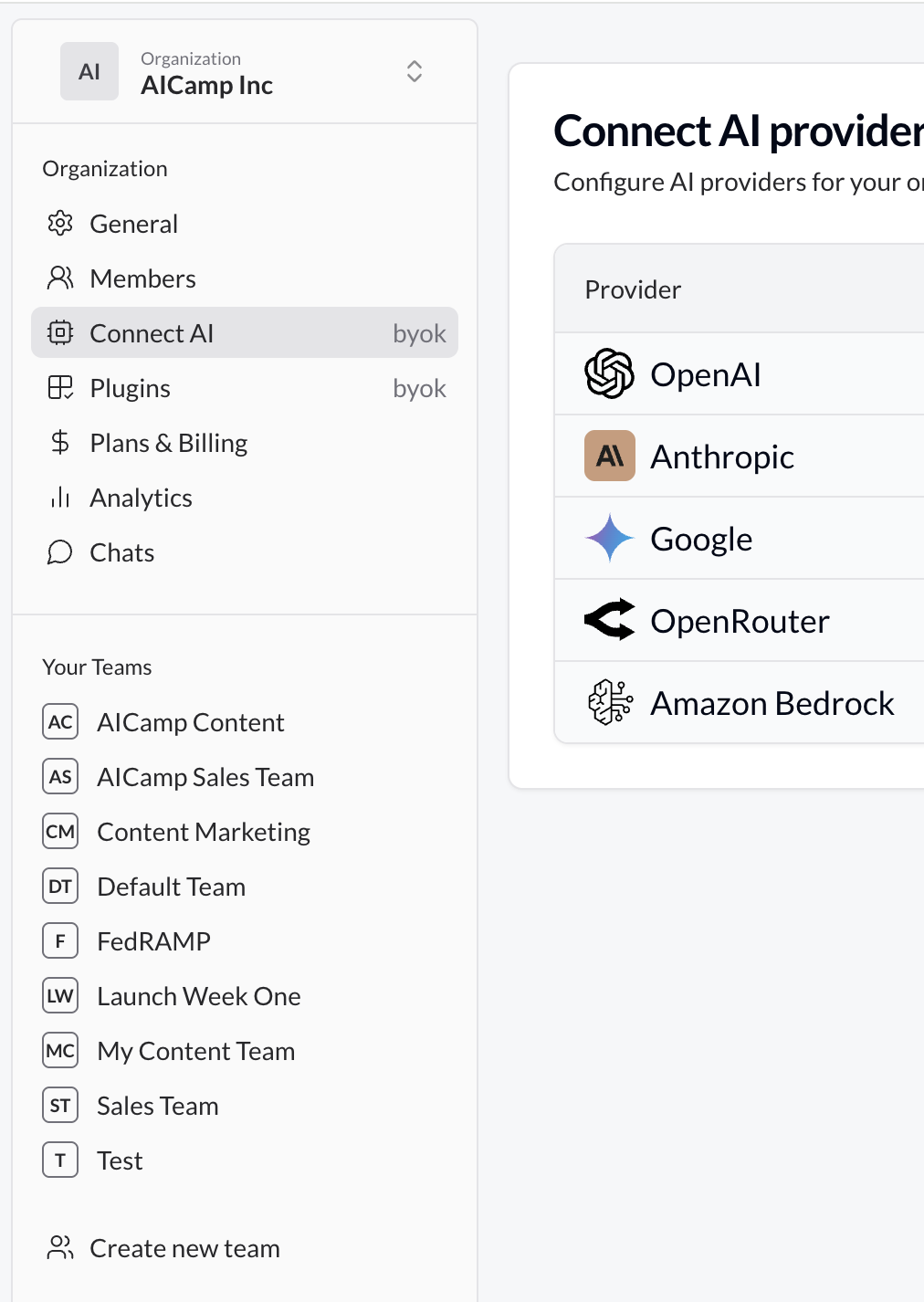Select the Google provider row
Viewport: 924px width, 1302px height.
(x=740, y=539)
